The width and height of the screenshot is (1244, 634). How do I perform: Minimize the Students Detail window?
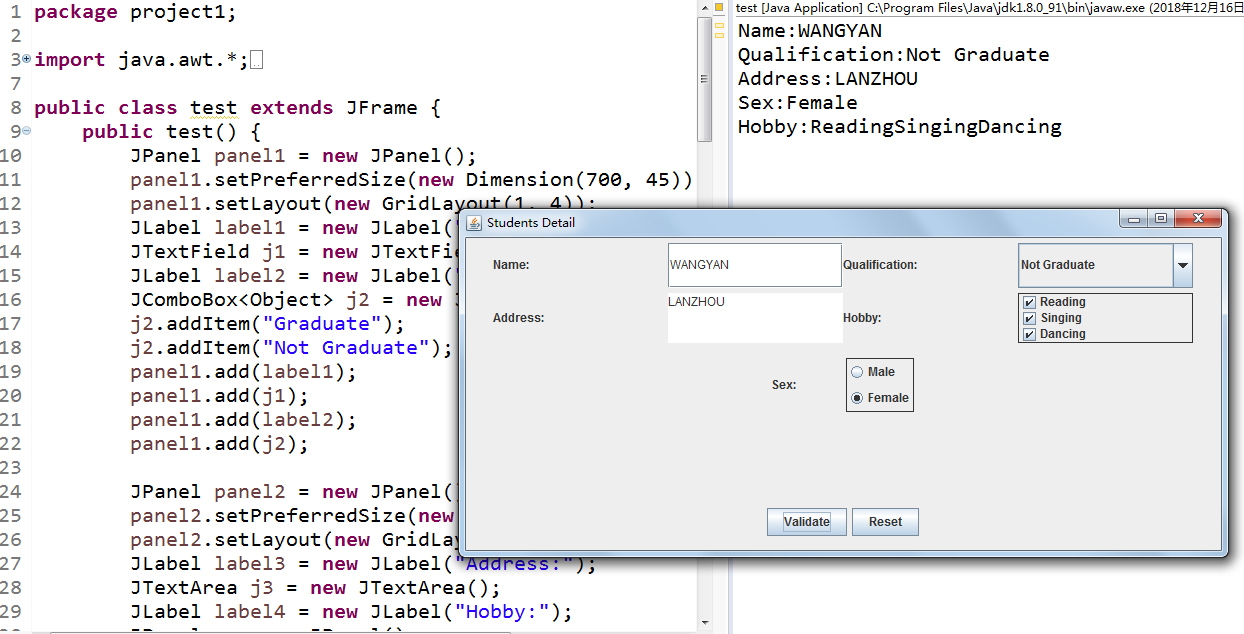click(1134, 219)
